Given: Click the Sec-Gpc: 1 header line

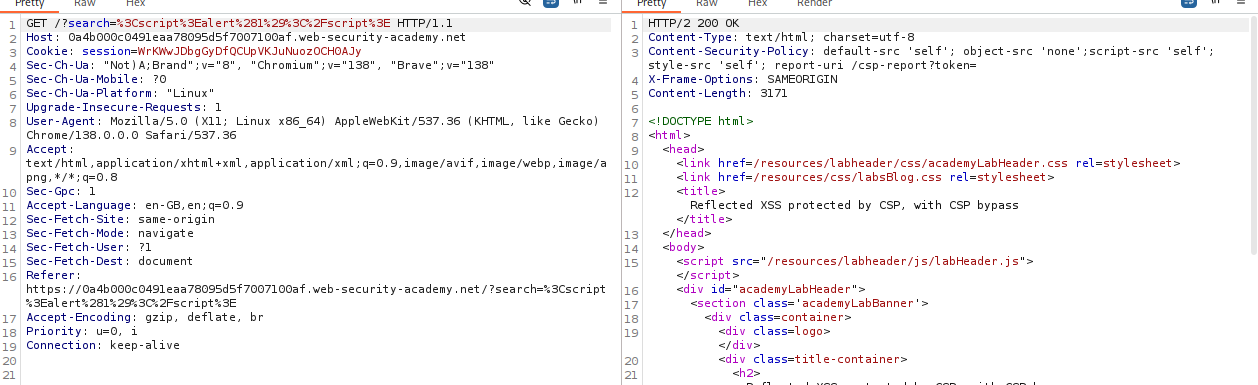Looking at the screenshot, I should [61, 191].
